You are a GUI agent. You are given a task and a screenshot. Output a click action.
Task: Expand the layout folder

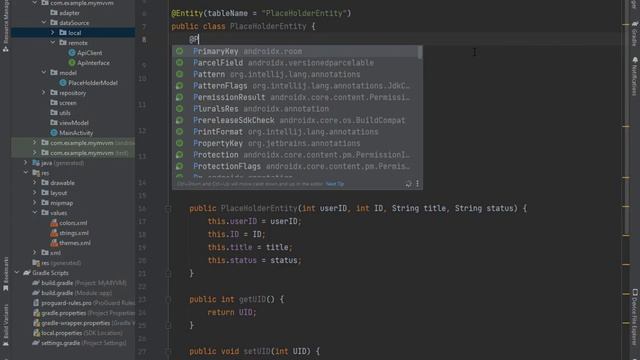tap(35, 193)
